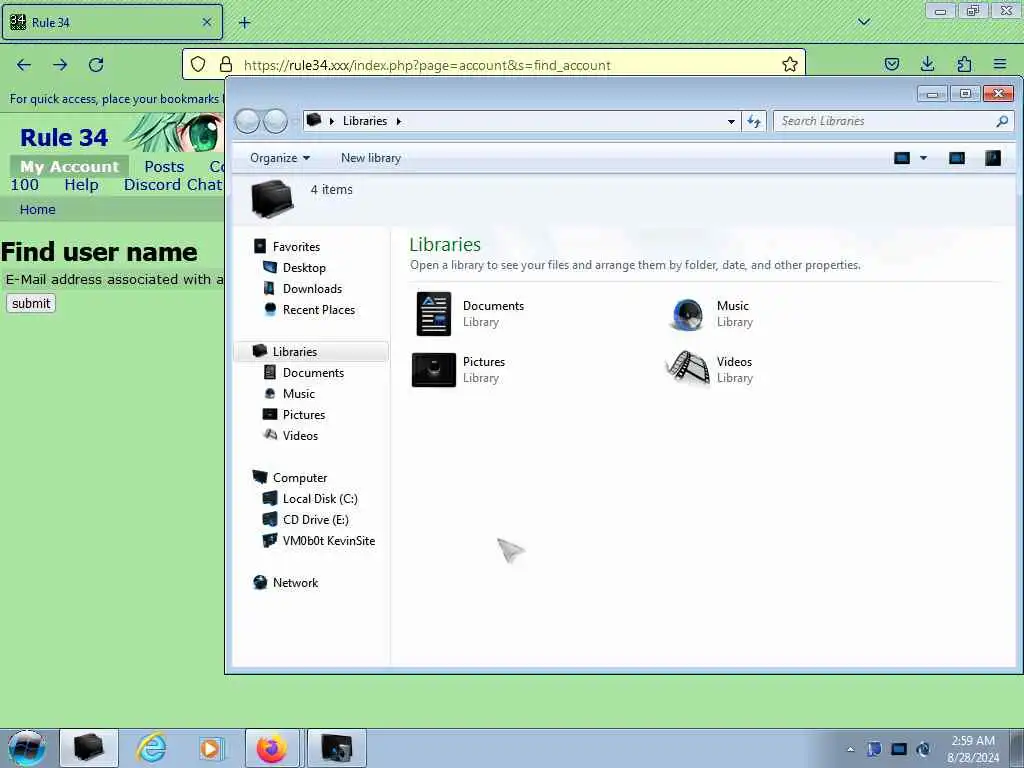The width and height of the screenshot is (1024, 768).
Task: Open the Discord Chat link
Action: click(x=173, y=185)
